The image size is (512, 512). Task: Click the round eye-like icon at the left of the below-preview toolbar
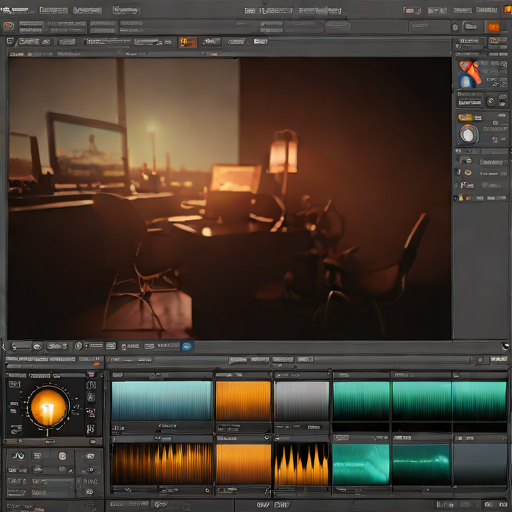click(x=37, y=347)
